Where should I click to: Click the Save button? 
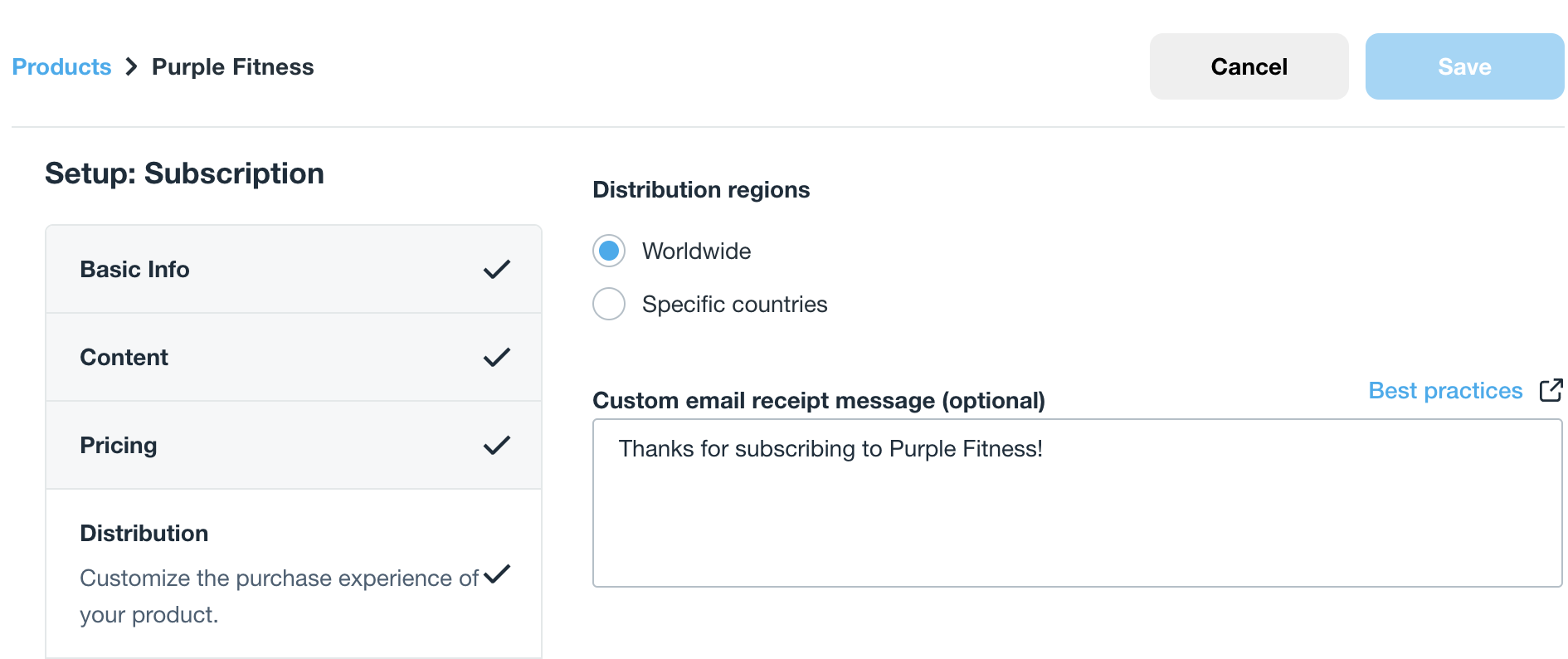pos(1464,66)
